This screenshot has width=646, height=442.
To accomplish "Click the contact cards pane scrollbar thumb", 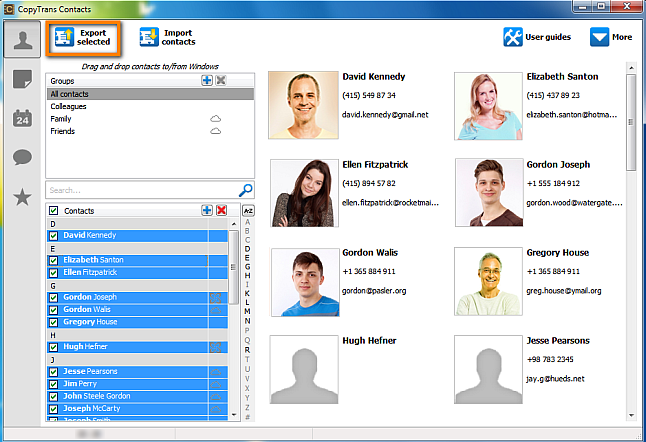I will (x=631, y=122).
